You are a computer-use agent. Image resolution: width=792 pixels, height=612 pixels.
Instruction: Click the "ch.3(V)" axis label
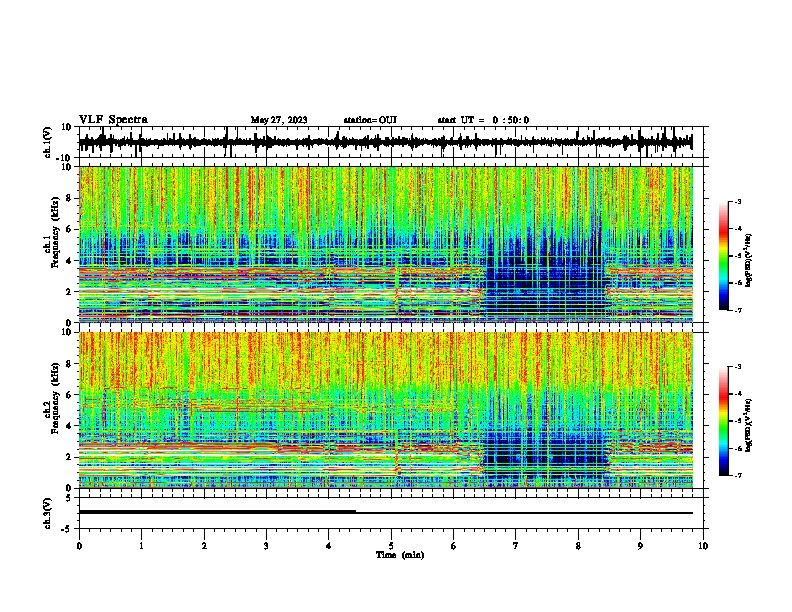click(48, 513)
